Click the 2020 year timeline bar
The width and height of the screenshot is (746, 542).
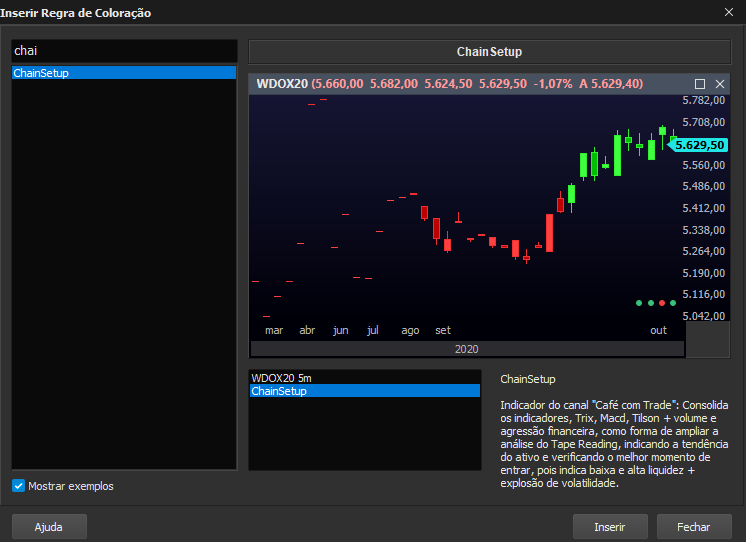467,349
